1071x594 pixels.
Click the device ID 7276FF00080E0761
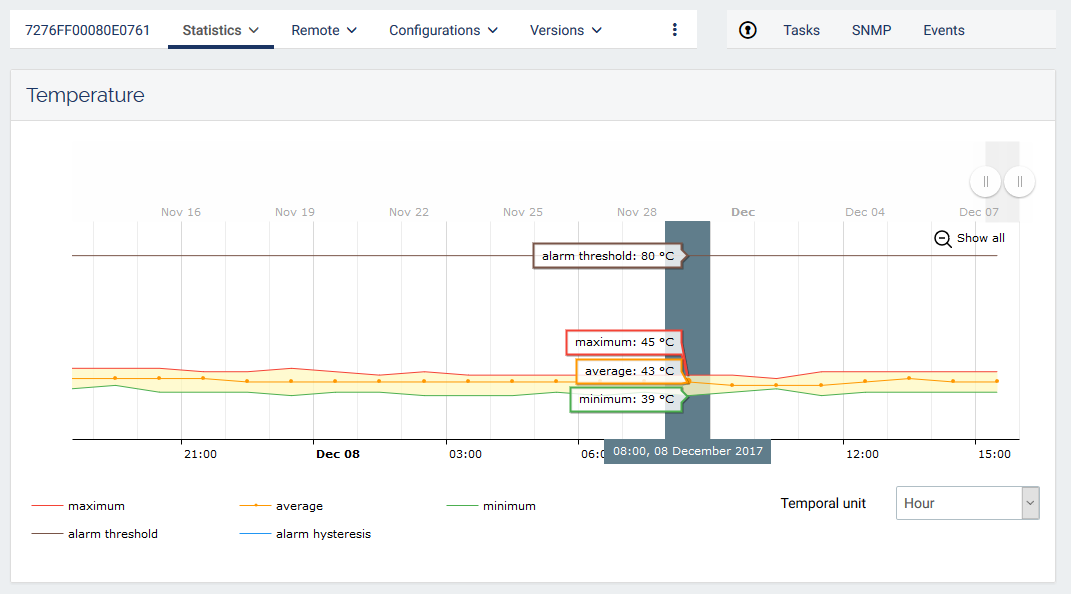pyautogui.click(x=87, y=30)
